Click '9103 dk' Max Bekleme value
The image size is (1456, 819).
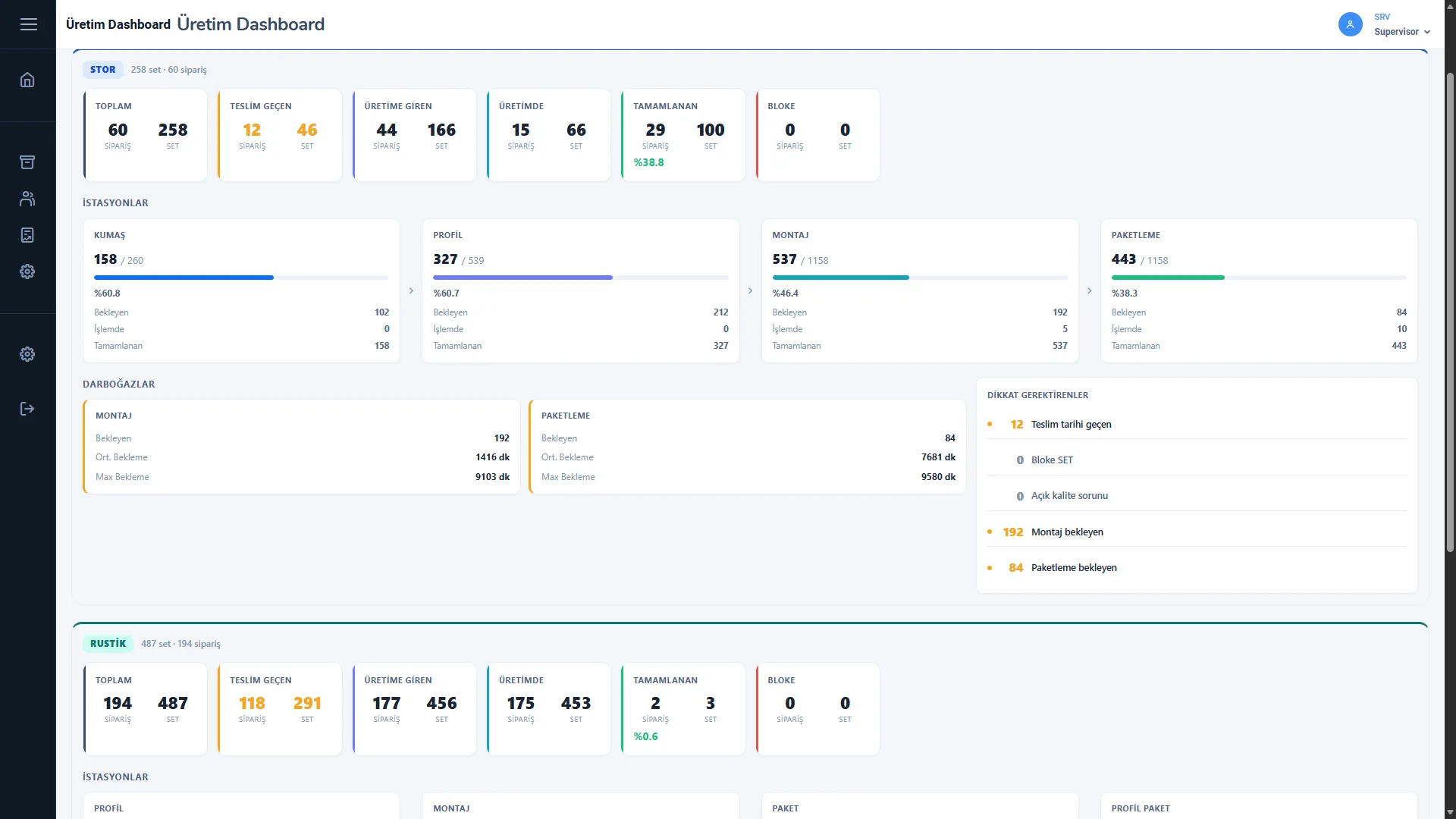(x=492, y=476)
